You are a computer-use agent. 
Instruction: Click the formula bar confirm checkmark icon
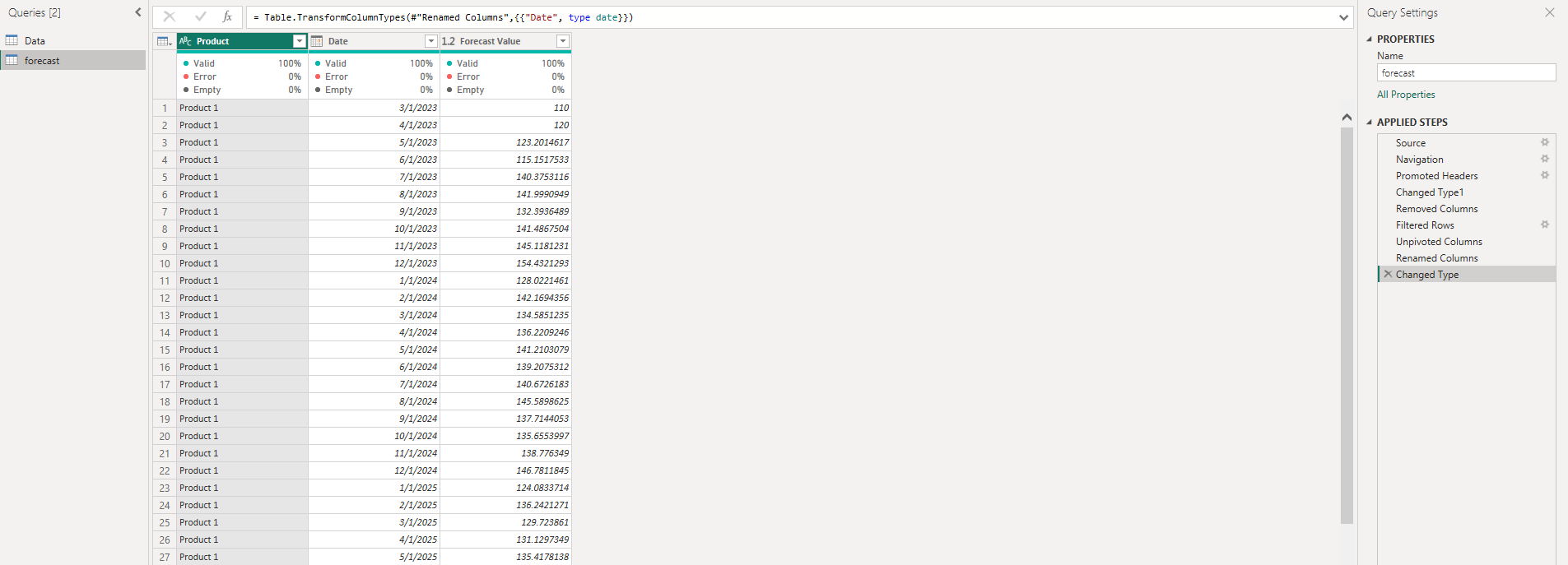(x=200, y=16)
